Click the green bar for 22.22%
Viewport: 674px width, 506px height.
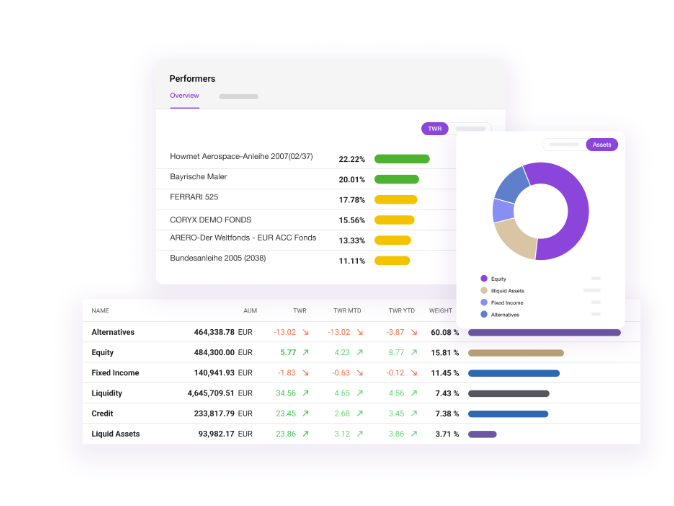point(402,159)
